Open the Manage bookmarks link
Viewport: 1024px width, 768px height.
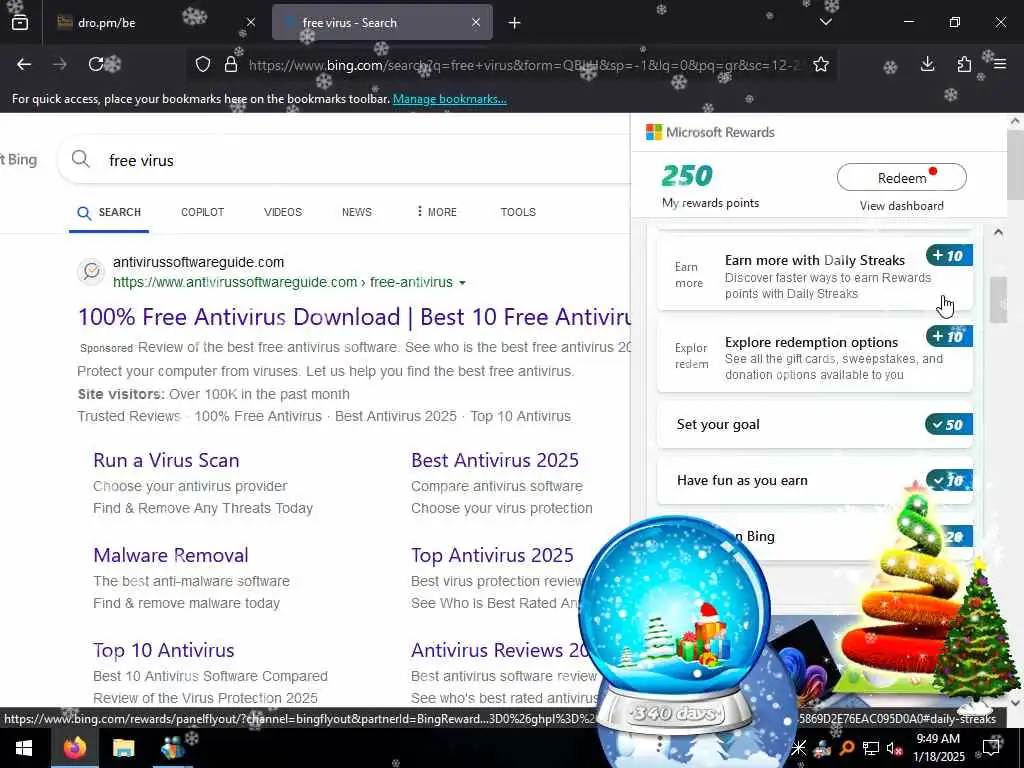click(x=449, y=99)
